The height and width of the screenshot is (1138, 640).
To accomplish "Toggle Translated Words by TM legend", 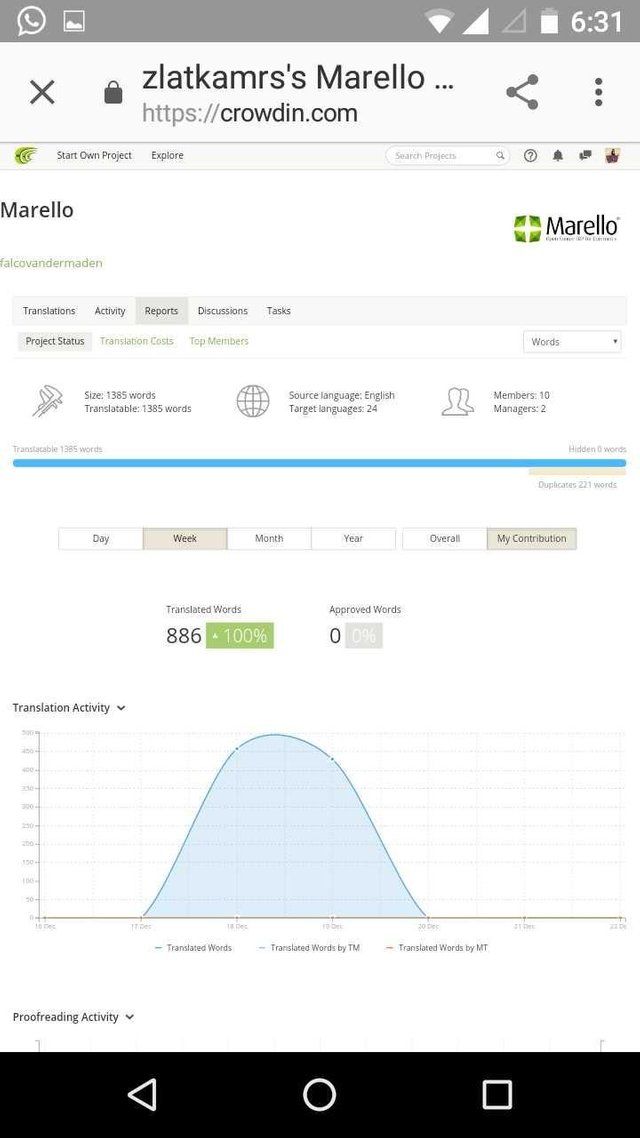I will tap(309, 948).
